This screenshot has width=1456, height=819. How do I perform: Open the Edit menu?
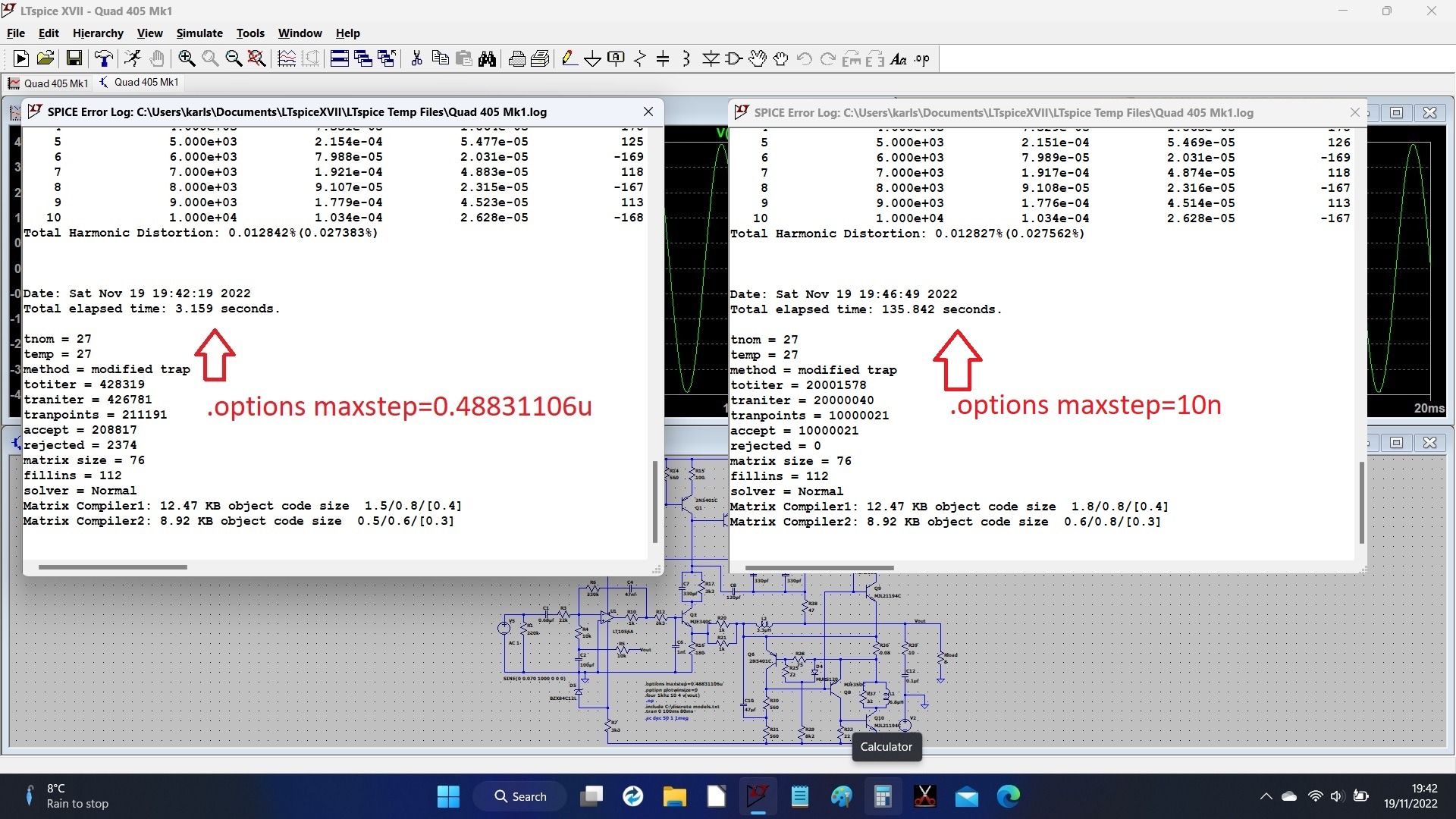49,33
